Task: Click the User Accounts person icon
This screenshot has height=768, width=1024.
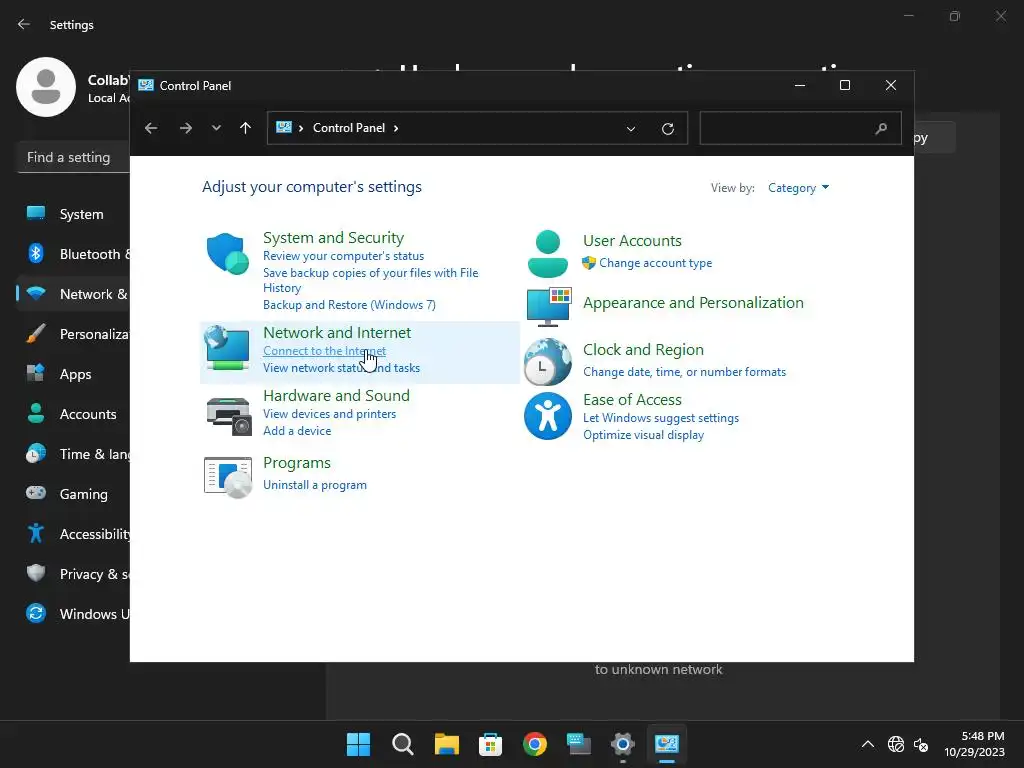Action: (x=547, y=254)
